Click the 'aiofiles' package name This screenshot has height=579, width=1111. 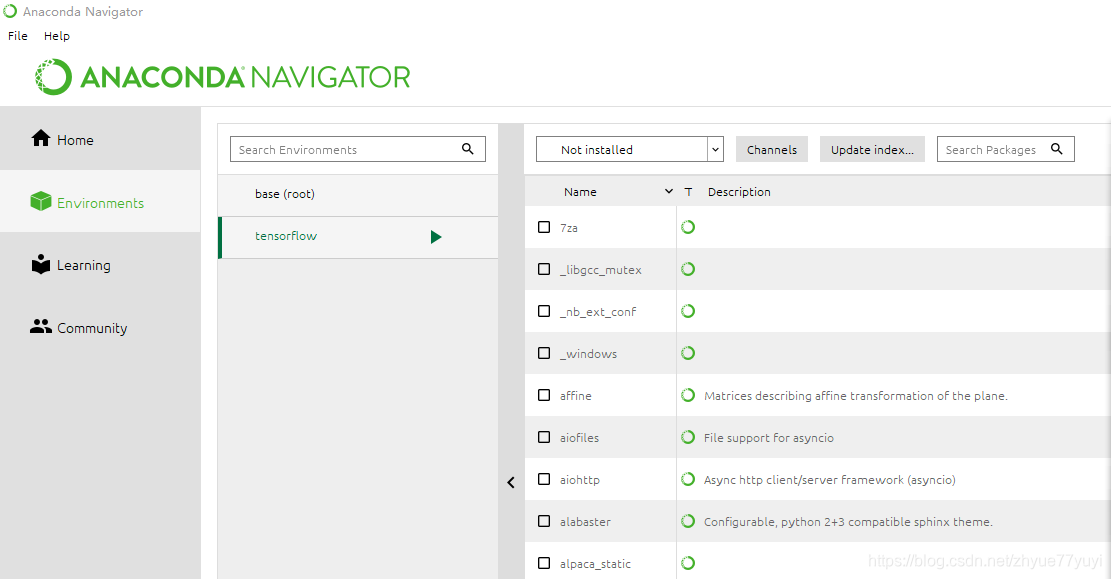click(x=580, y=438)
